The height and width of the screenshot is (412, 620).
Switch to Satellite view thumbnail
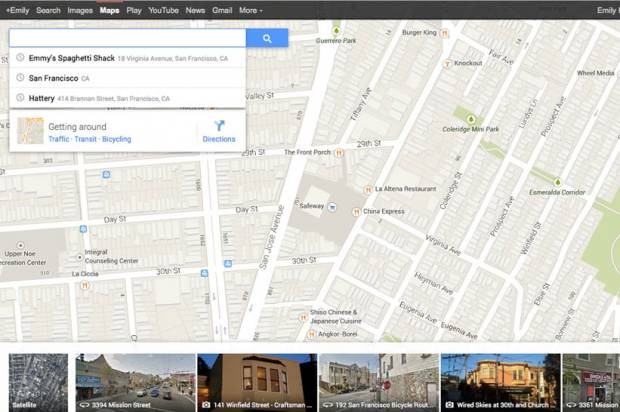38,382
